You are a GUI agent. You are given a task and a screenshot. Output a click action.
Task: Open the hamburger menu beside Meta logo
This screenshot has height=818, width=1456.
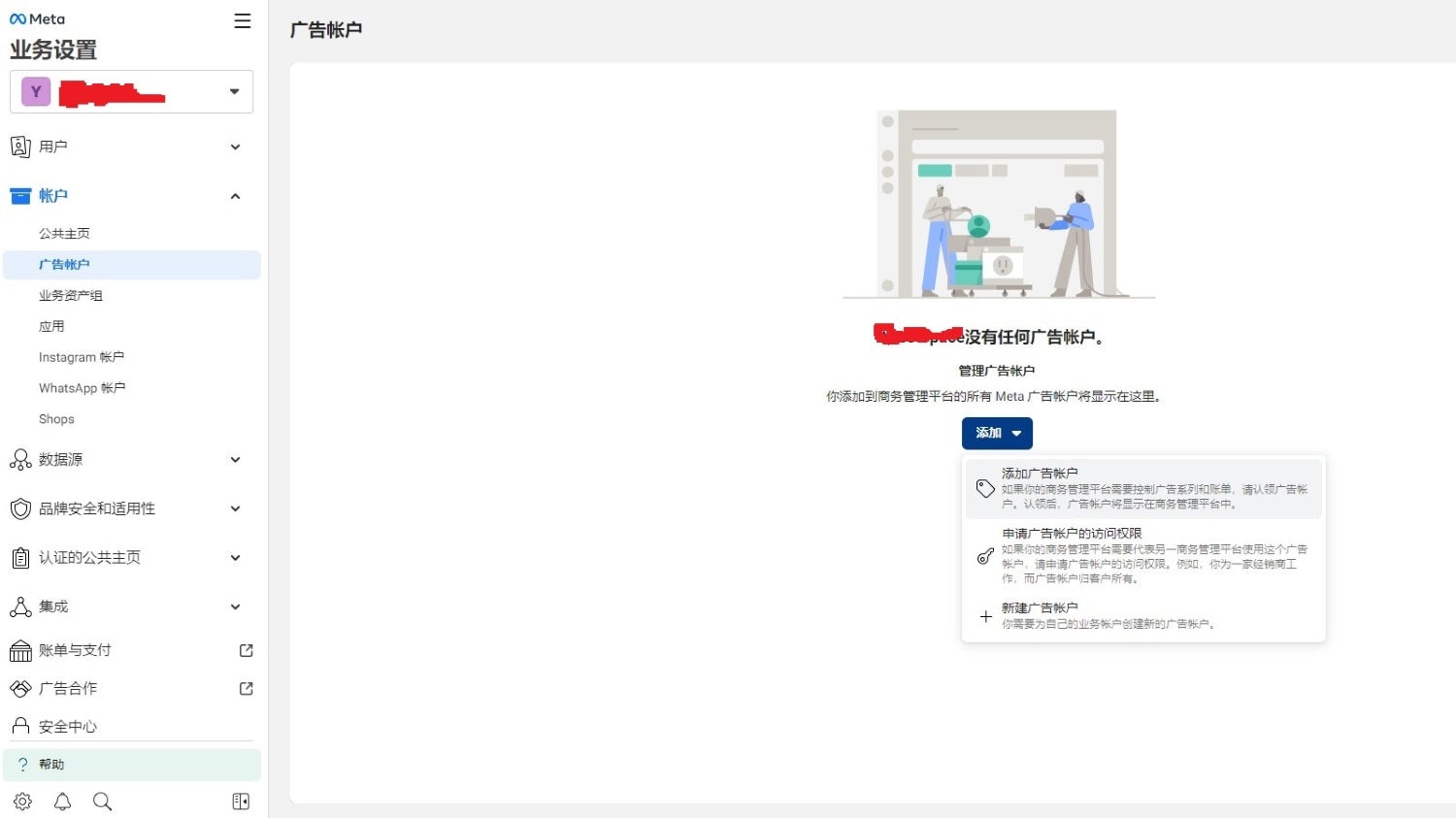(x=242, y=20)
